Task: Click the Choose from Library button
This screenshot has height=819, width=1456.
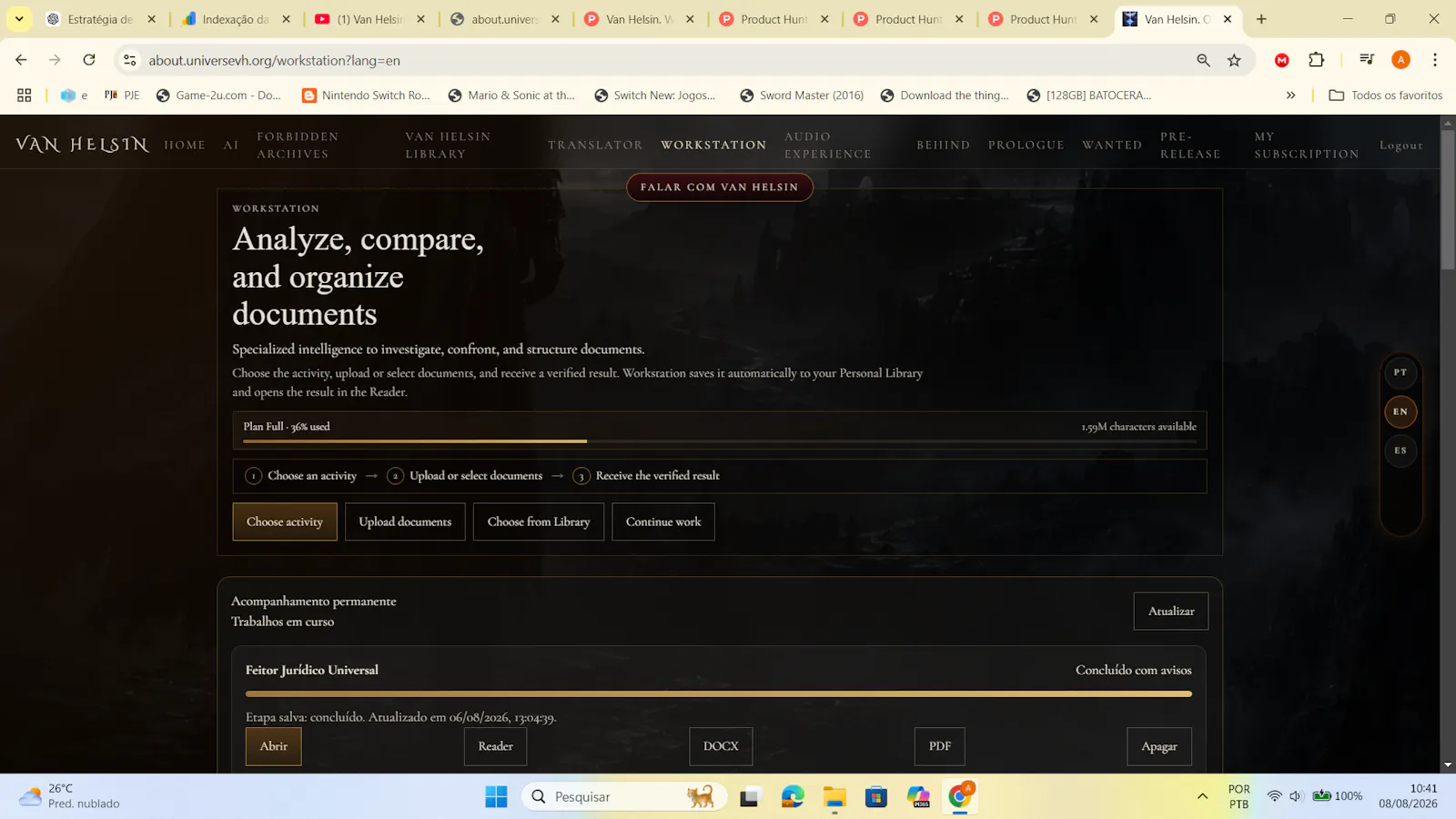Action: [539, 521]
